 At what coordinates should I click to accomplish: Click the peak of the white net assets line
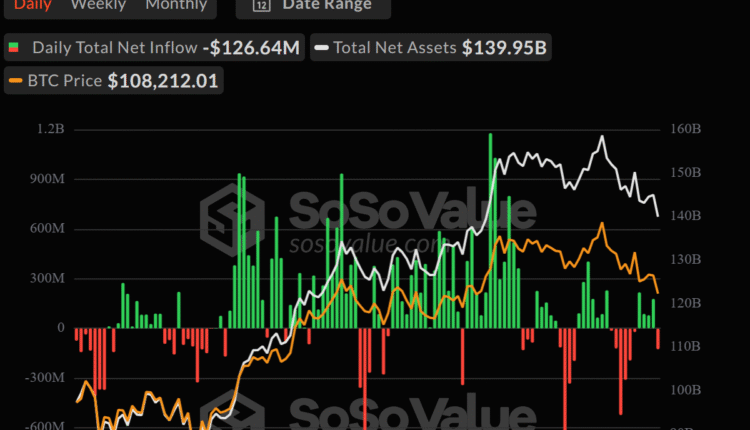(602, 137)
